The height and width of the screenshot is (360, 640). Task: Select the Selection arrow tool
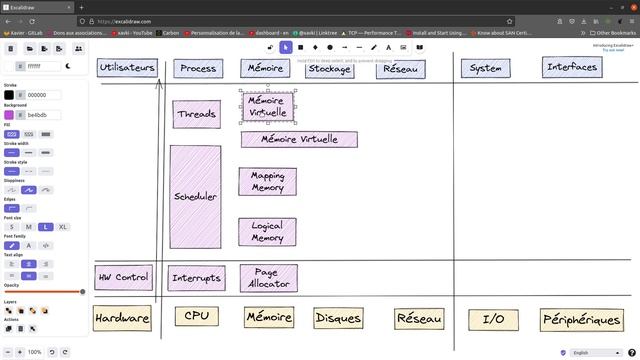click(x=286, y=48)
